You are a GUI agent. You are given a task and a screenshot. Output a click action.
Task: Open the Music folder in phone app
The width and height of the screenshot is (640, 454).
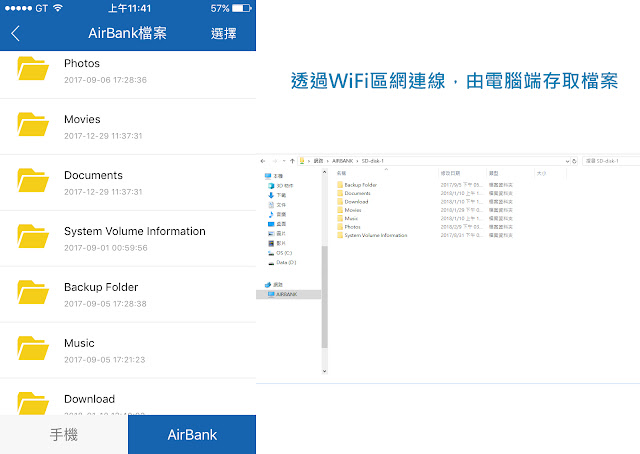128,350
